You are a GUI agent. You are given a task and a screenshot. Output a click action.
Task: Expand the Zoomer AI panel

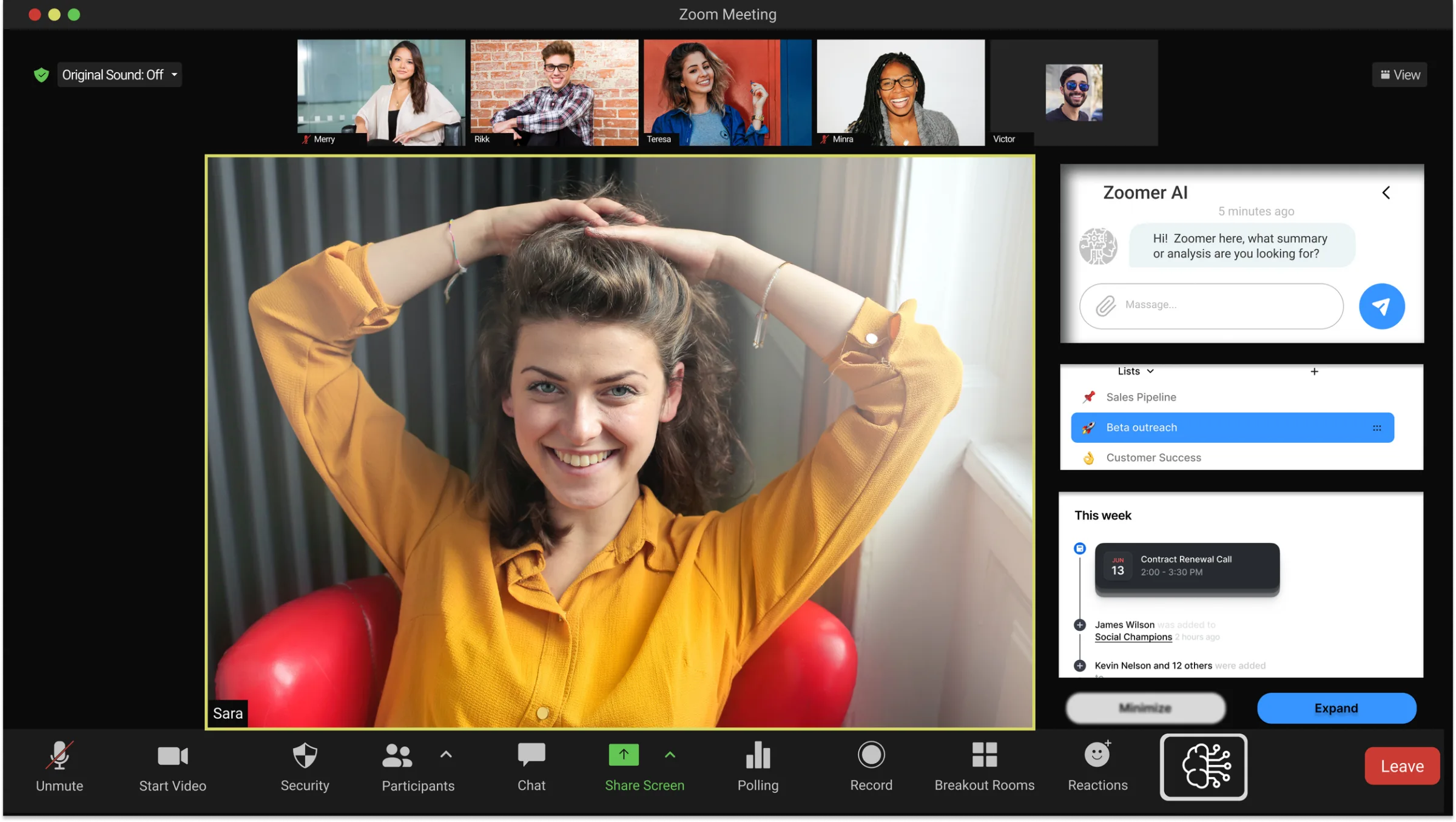click(x=1336, y=707)
